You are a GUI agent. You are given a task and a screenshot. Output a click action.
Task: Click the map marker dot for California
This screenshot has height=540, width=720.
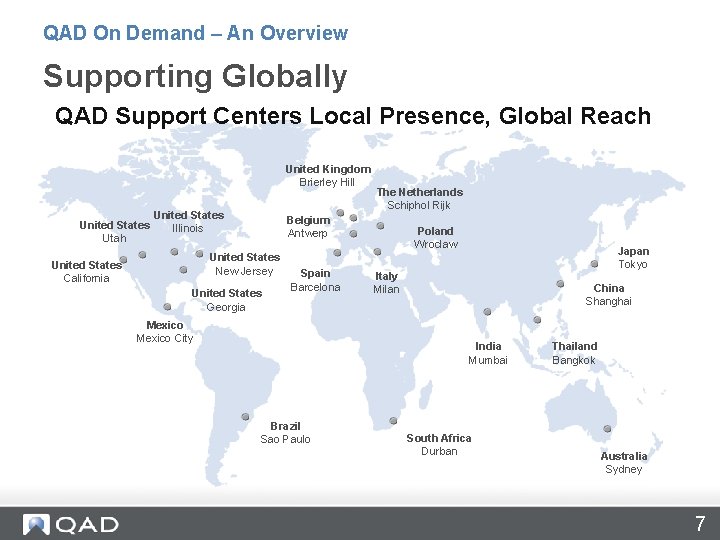[x=123, y=260]
